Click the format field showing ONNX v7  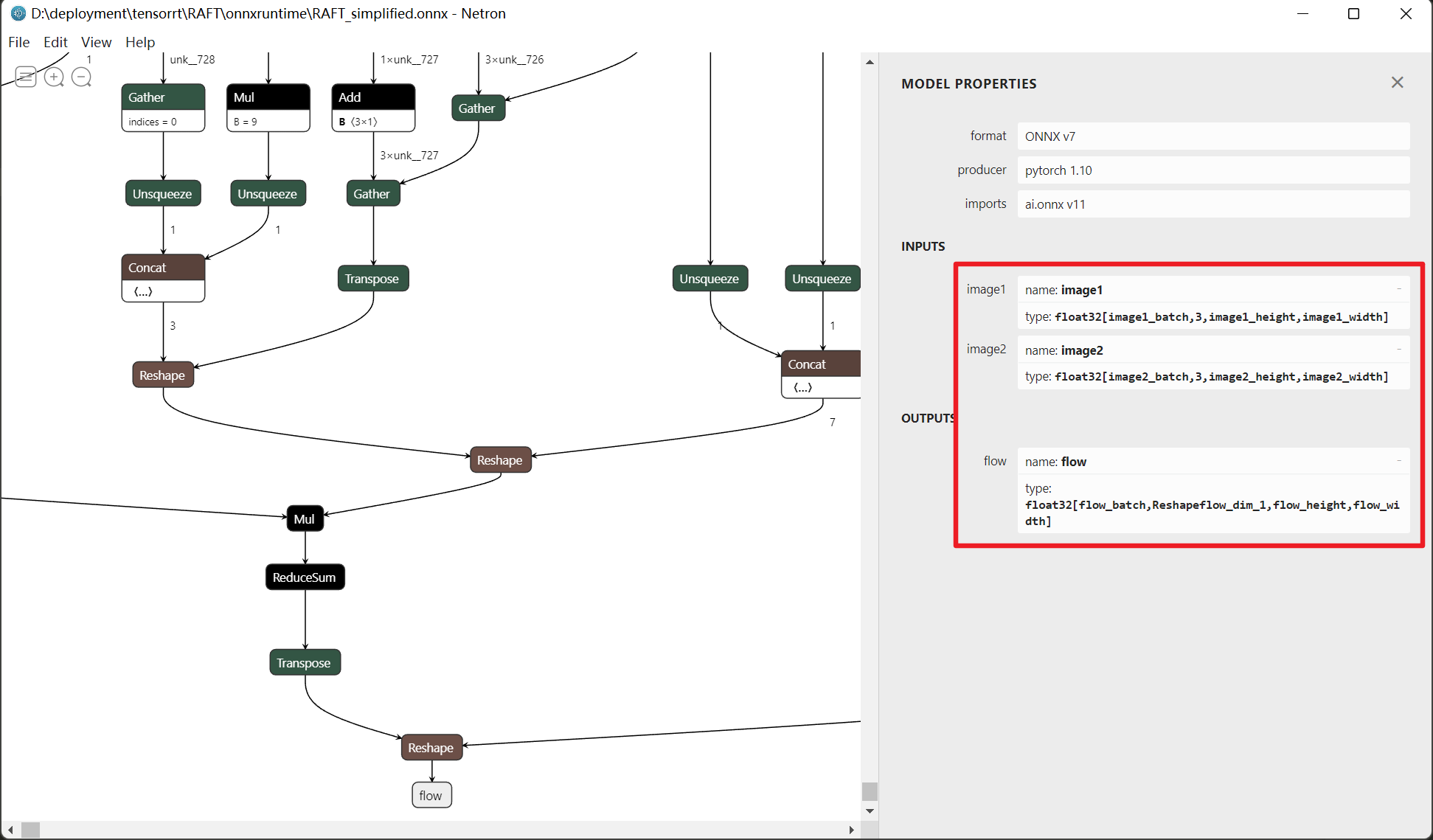coord(1212,136)
